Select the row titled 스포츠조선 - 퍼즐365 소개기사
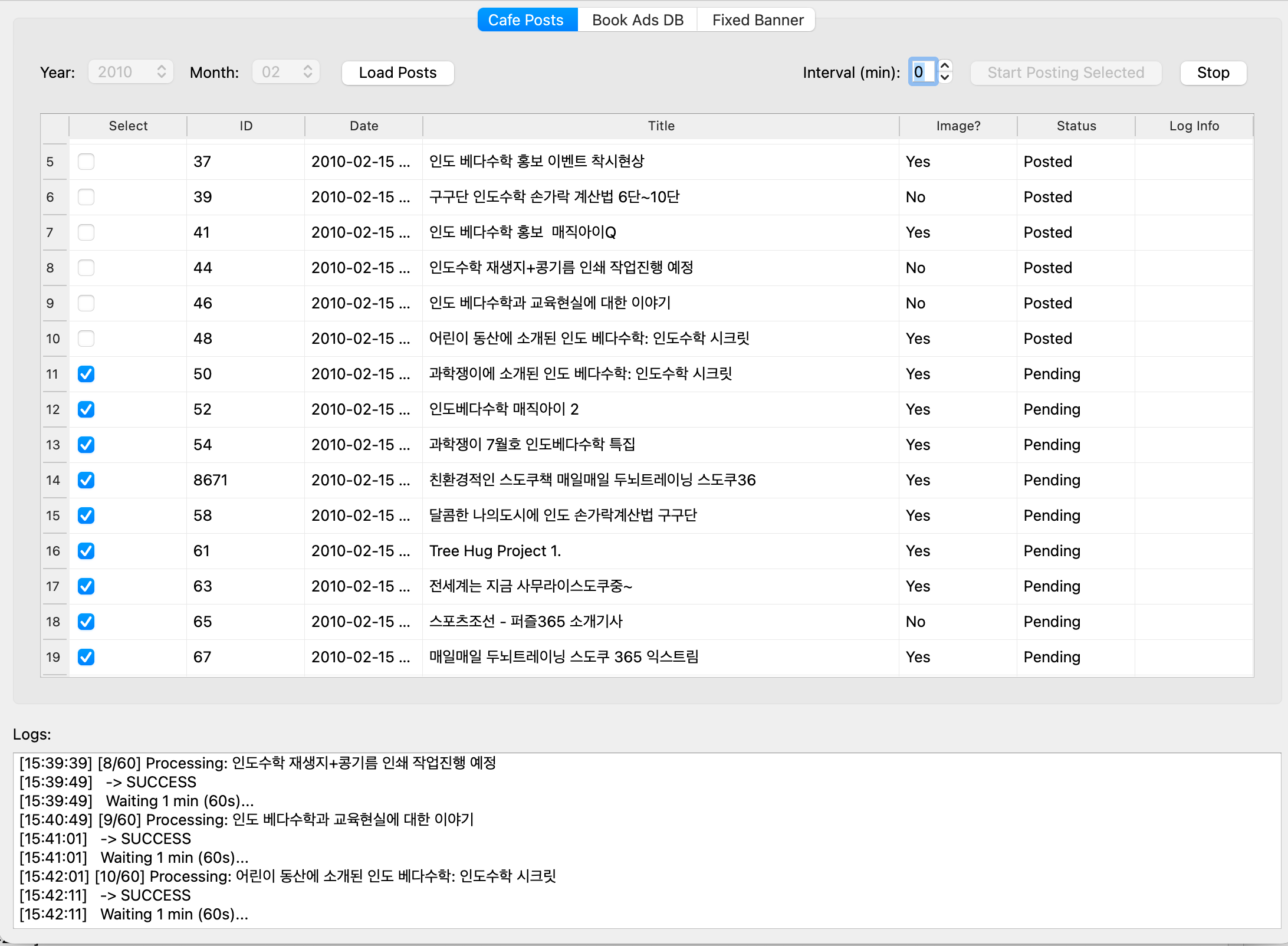This screenshot has height=946, width=1288. (x=525, y=622)
